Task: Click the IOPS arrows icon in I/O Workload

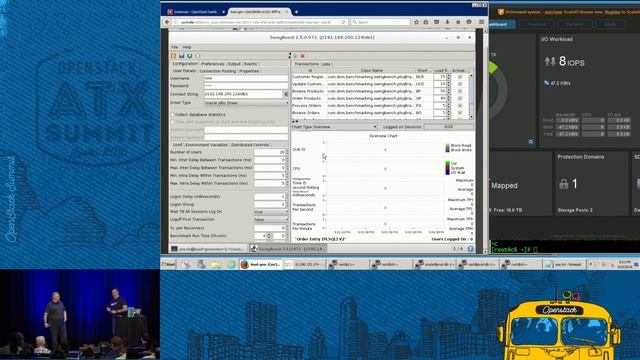Action: [550, 62]
